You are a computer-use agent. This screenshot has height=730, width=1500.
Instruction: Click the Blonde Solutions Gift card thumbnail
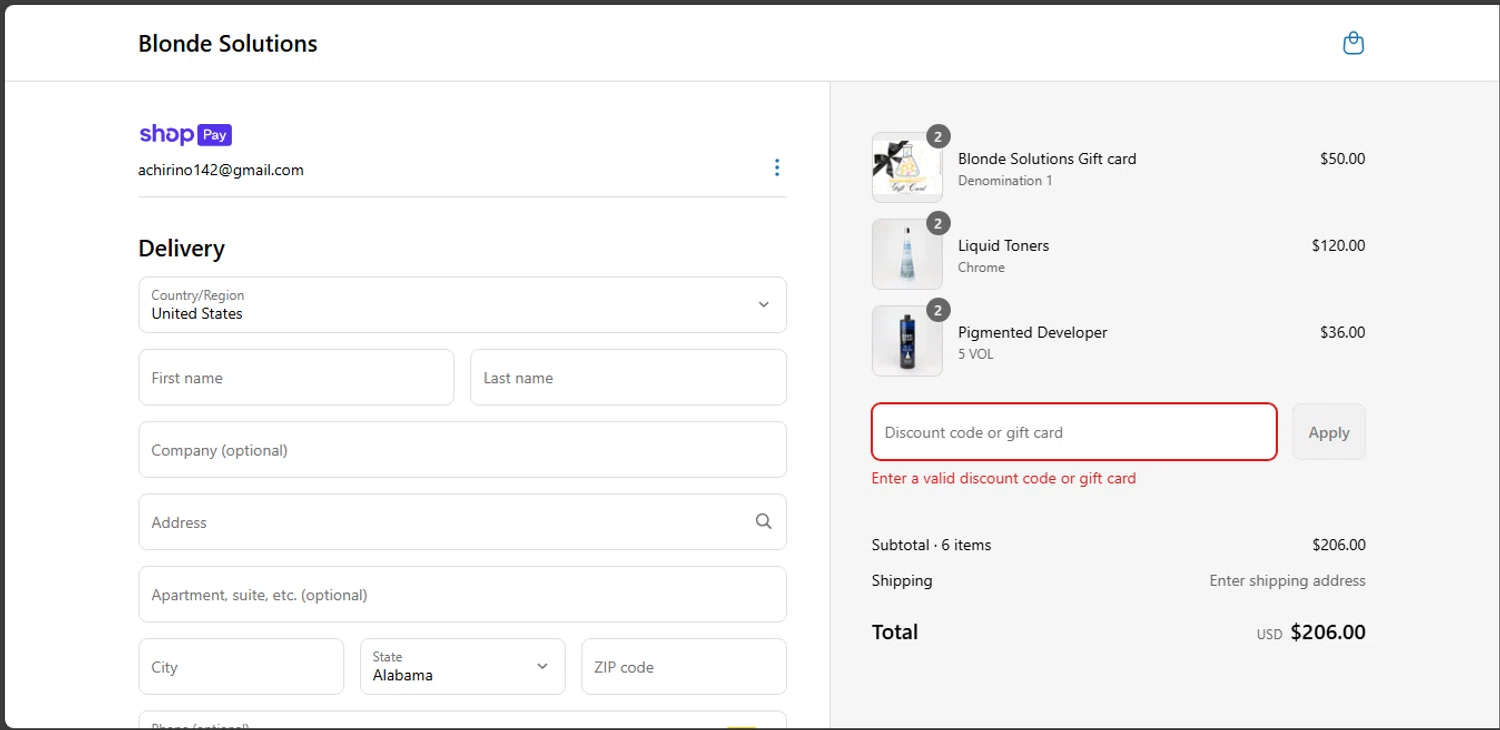[907, 168]
